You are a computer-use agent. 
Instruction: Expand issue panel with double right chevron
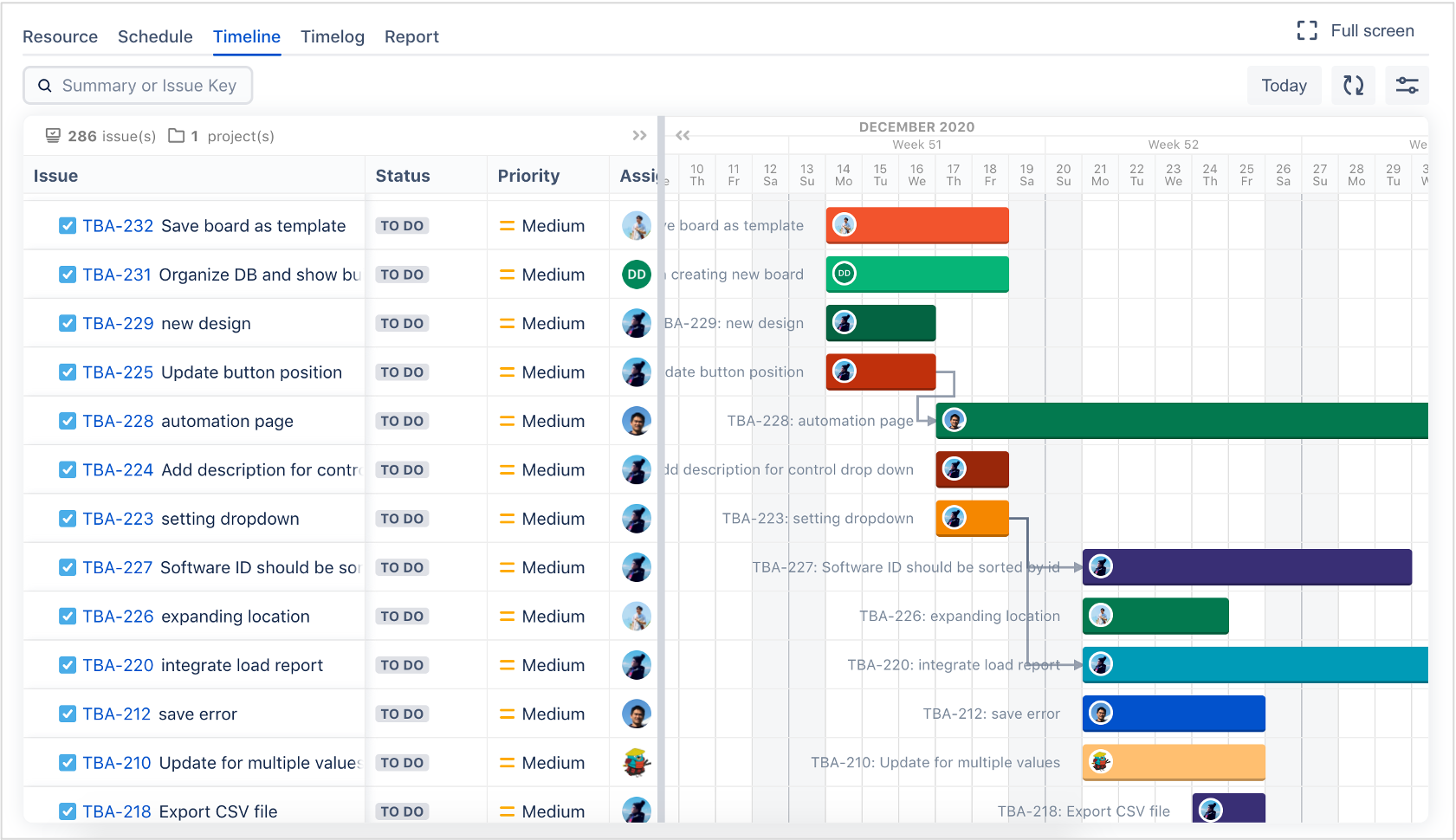639,136
